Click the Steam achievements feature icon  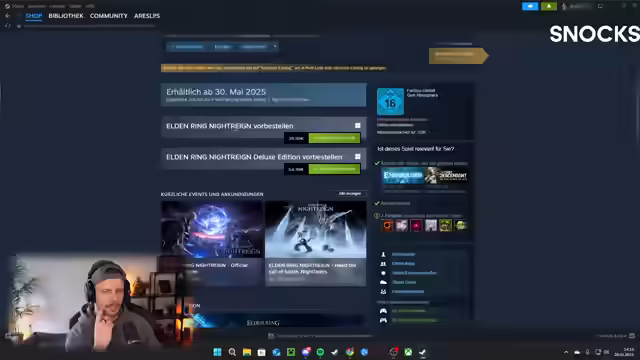pyautogui.click(x=383, y=273)
